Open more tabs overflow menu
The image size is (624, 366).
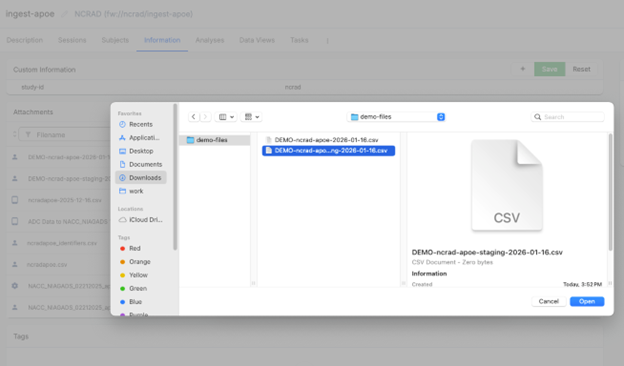point(328,41)
